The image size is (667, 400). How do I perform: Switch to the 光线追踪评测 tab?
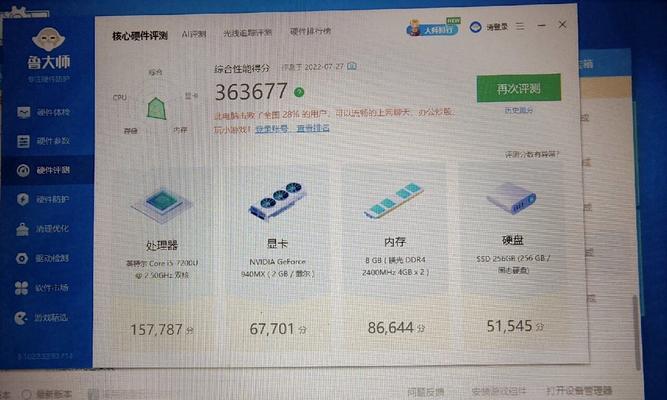248,32
